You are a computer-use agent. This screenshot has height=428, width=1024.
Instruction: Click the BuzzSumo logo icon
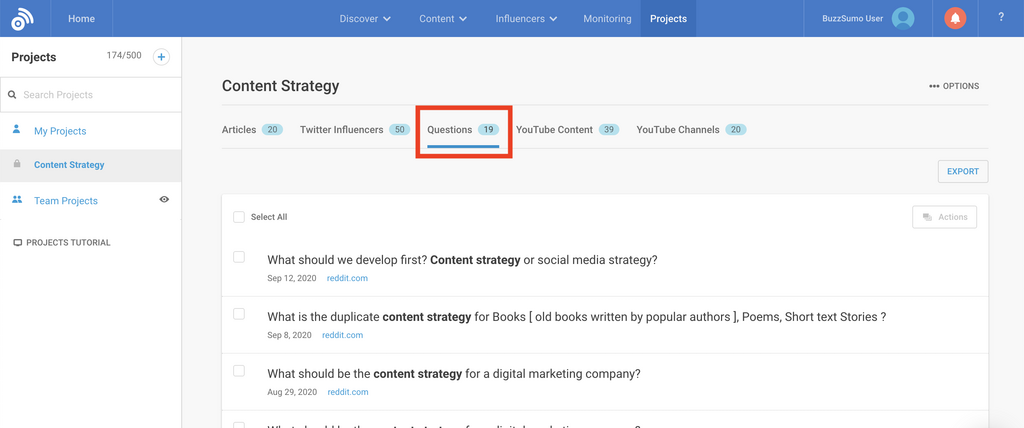click(x=22, y=18)
